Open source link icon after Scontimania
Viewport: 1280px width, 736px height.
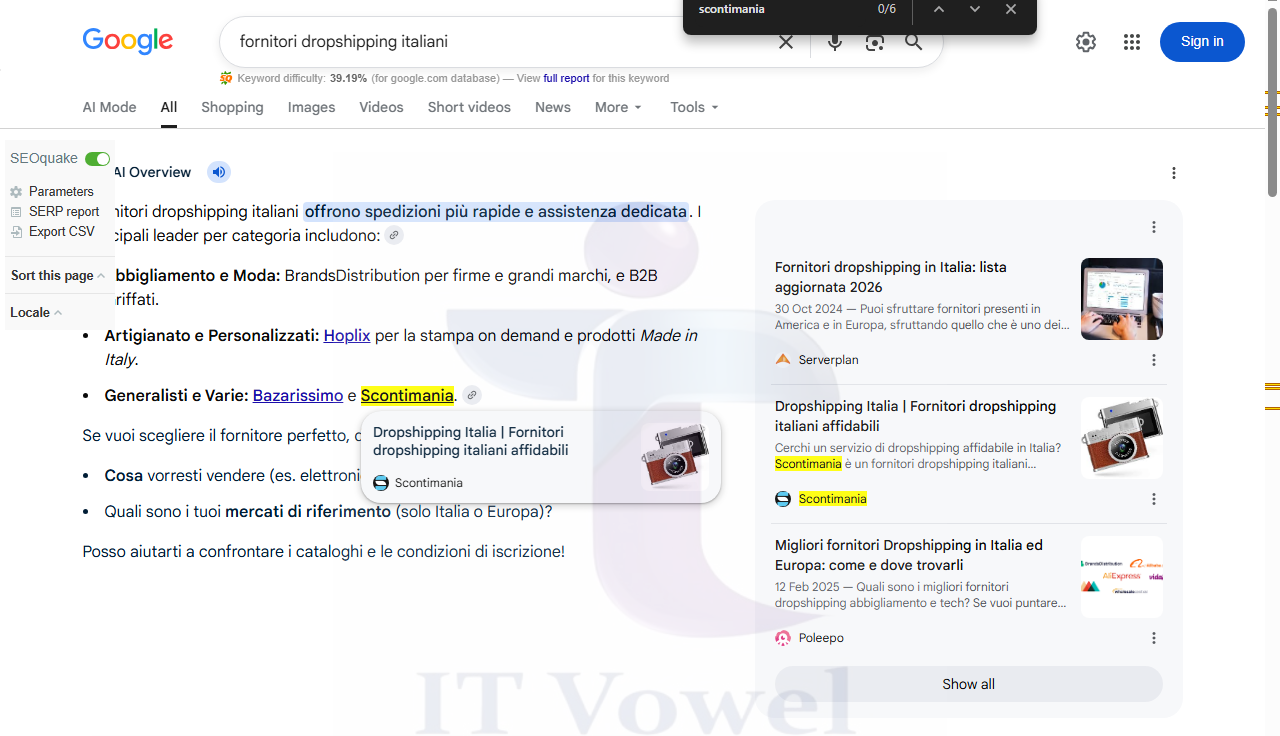point(472,395)
